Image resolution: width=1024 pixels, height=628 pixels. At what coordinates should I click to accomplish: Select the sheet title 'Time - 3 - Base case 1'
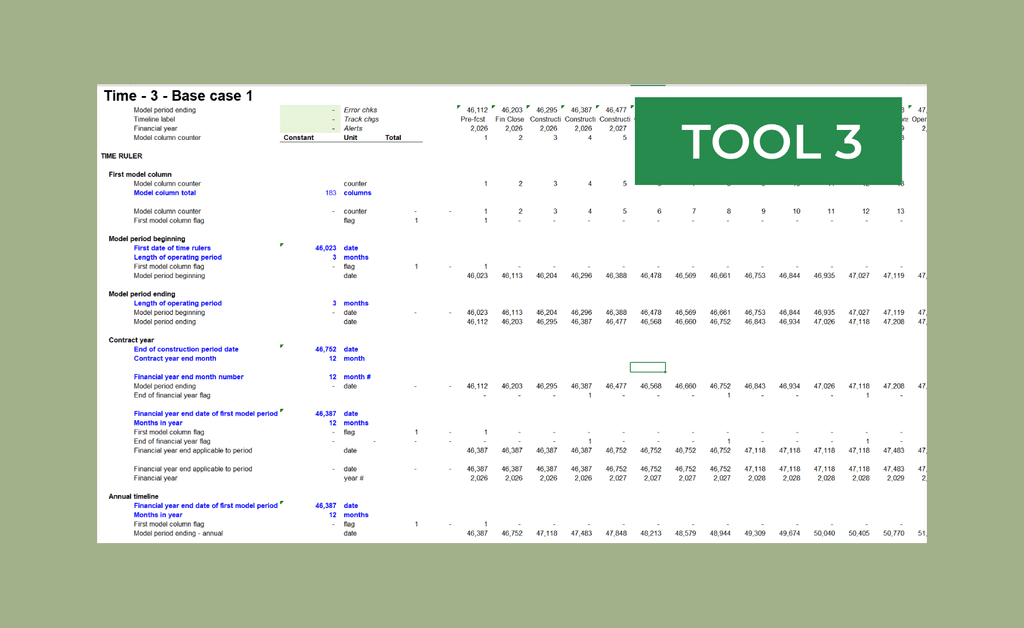[178, 96]
